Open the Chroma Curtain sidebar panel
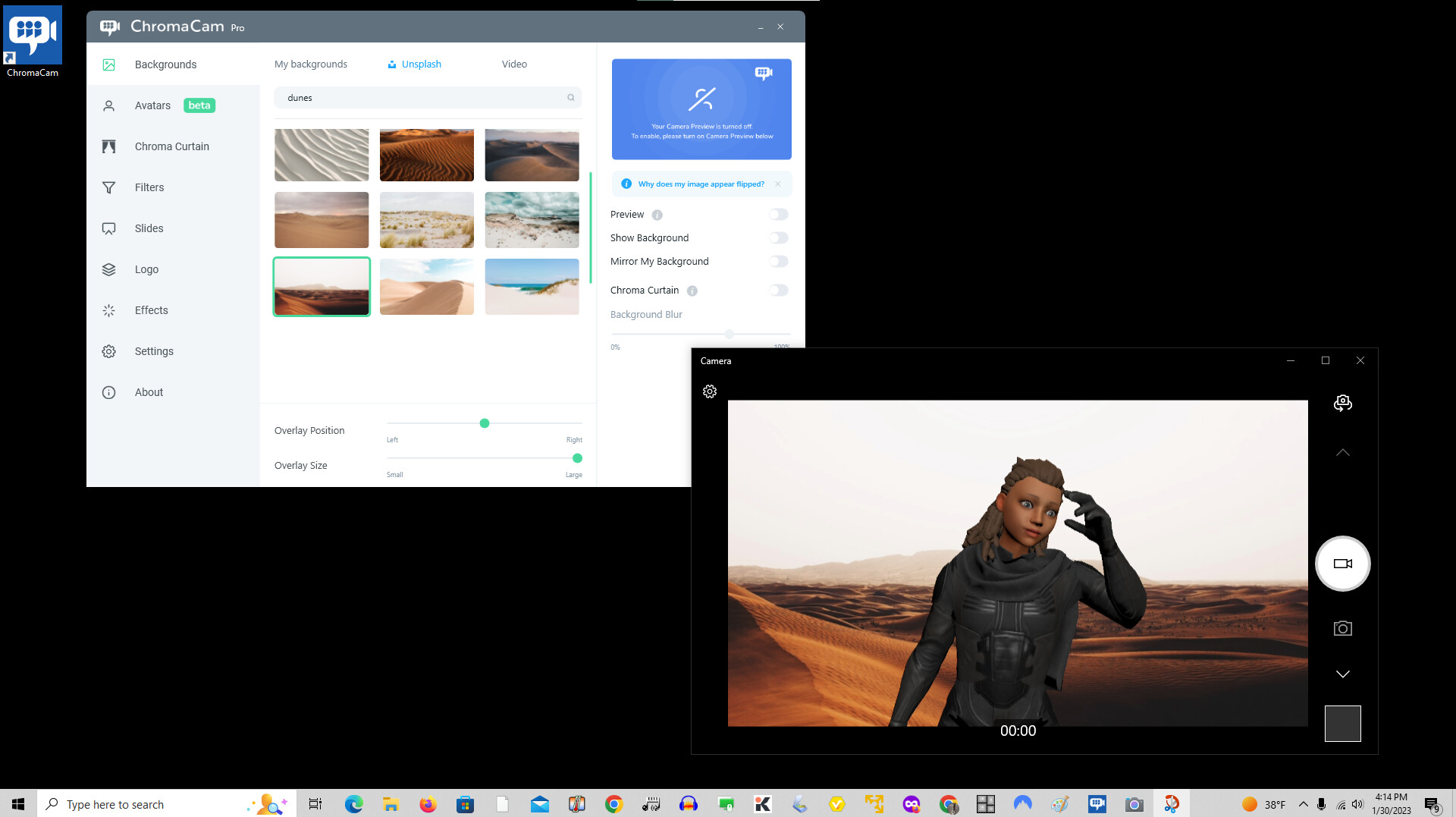This screenshot has height=817, width=1456. pyautogui.click(x=171, y=146)
